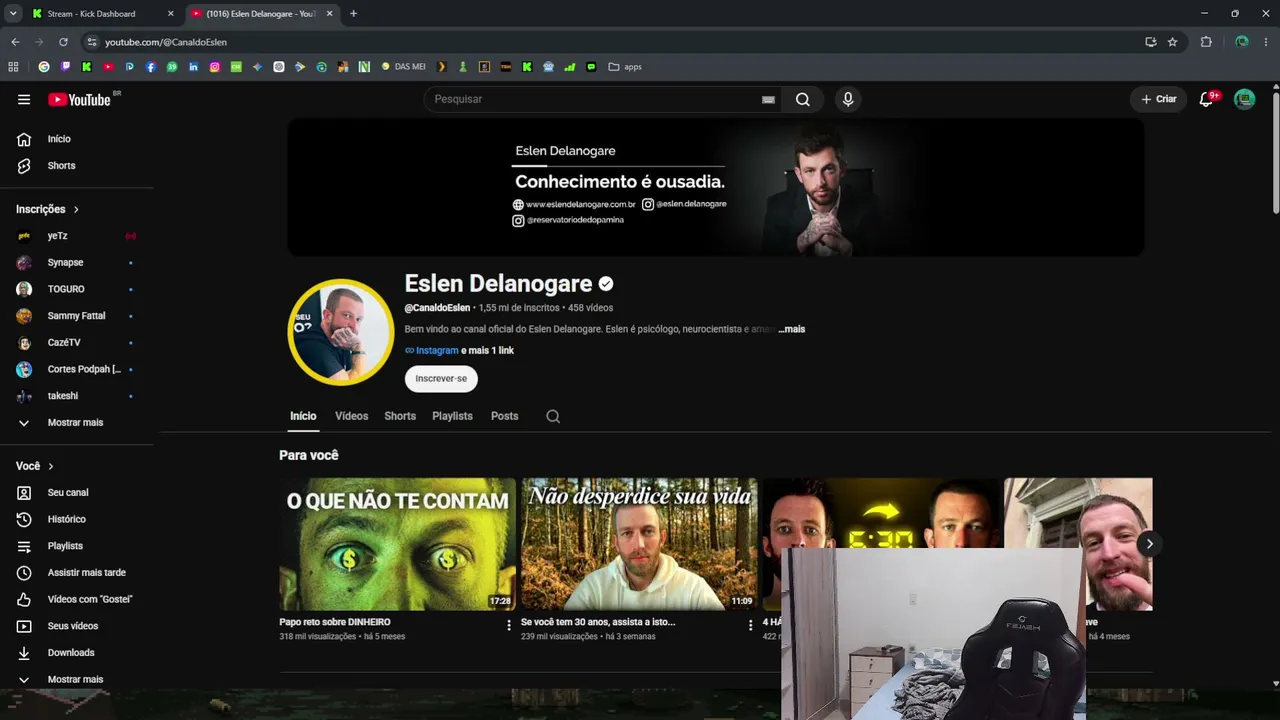Open options for Se você tem 30 anos video
The height and width of the screenshot is (720, 1280).
coord(751,625)
